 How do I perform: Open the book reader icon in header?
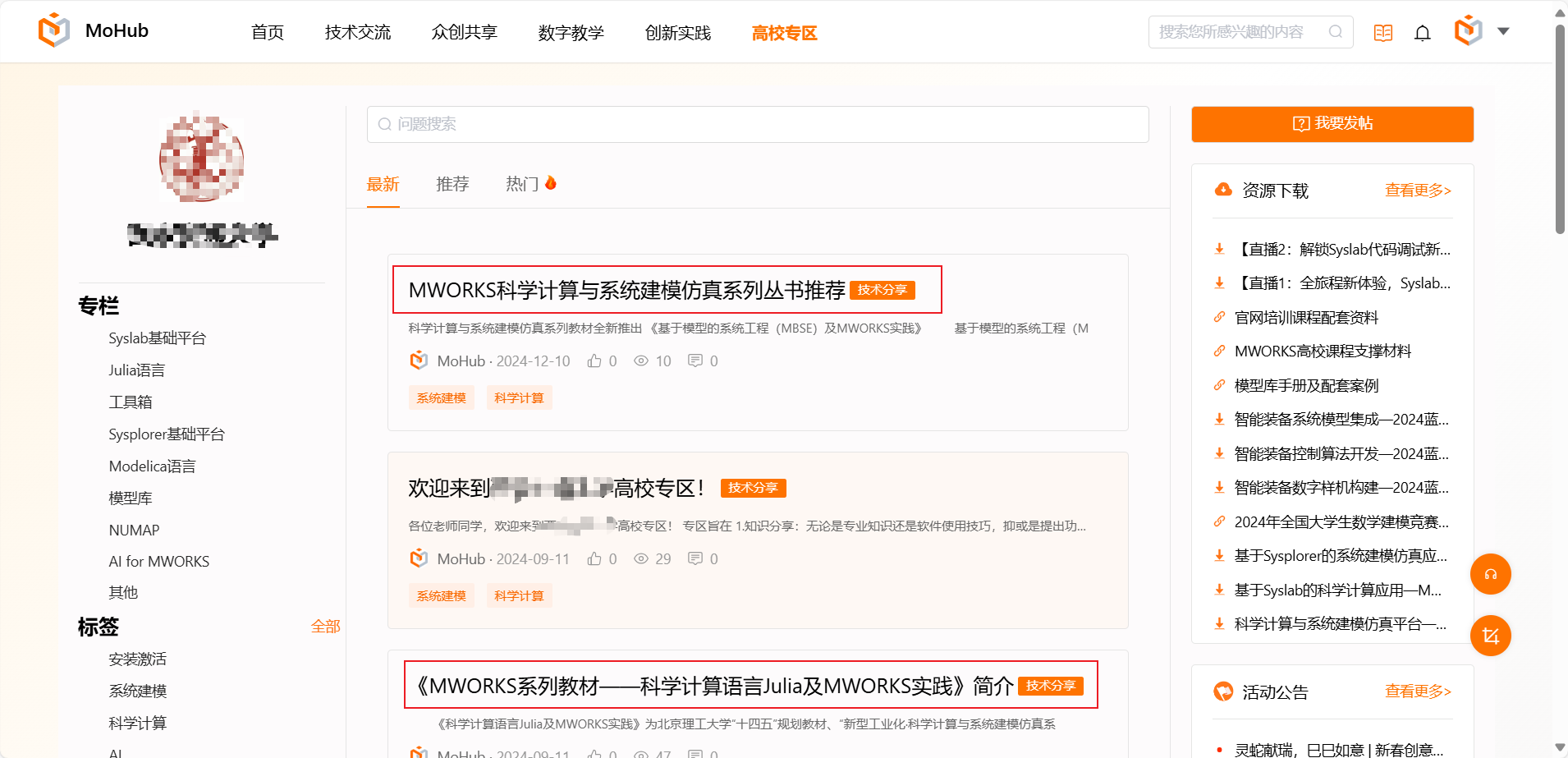(x=1383, y=33)
